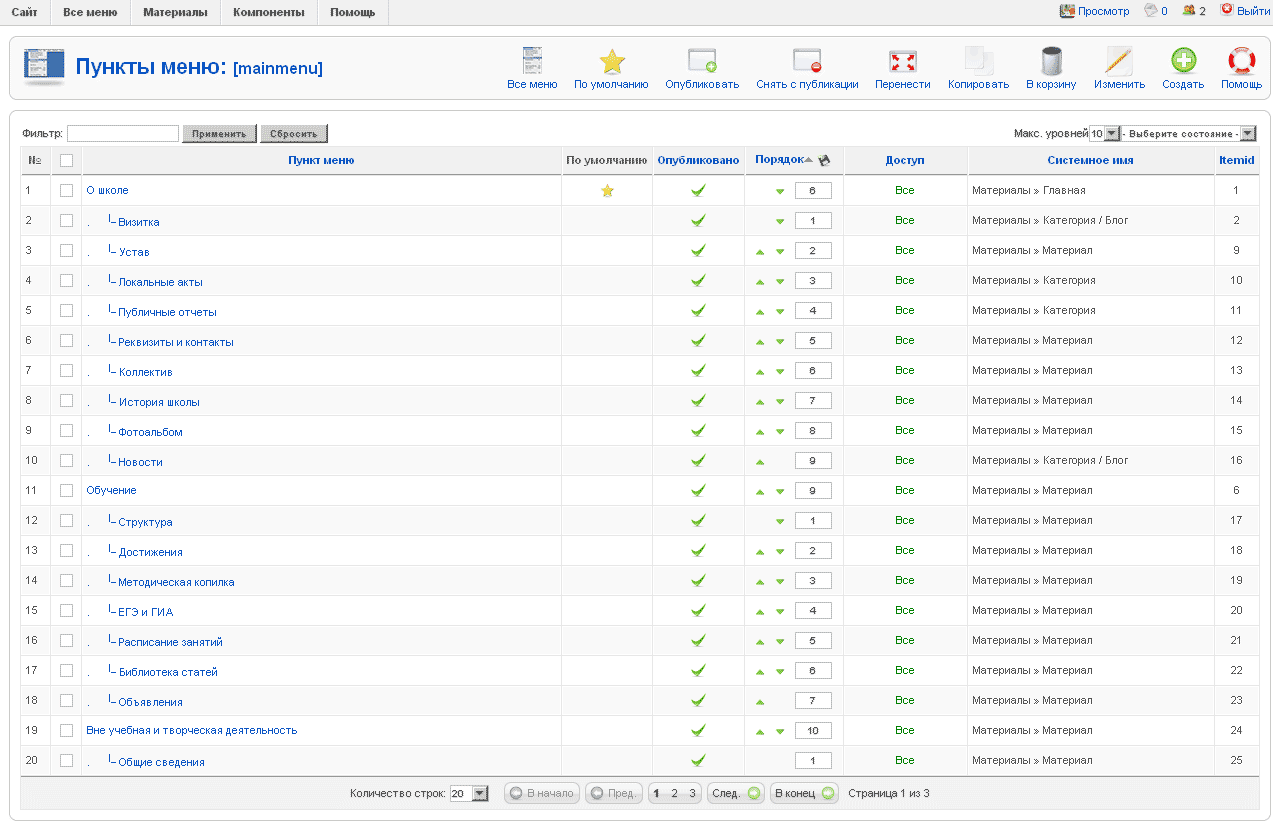Click the Создать (create) toolbar icon
This screenshot has height=822, width=1273.
pos(1183,62)
